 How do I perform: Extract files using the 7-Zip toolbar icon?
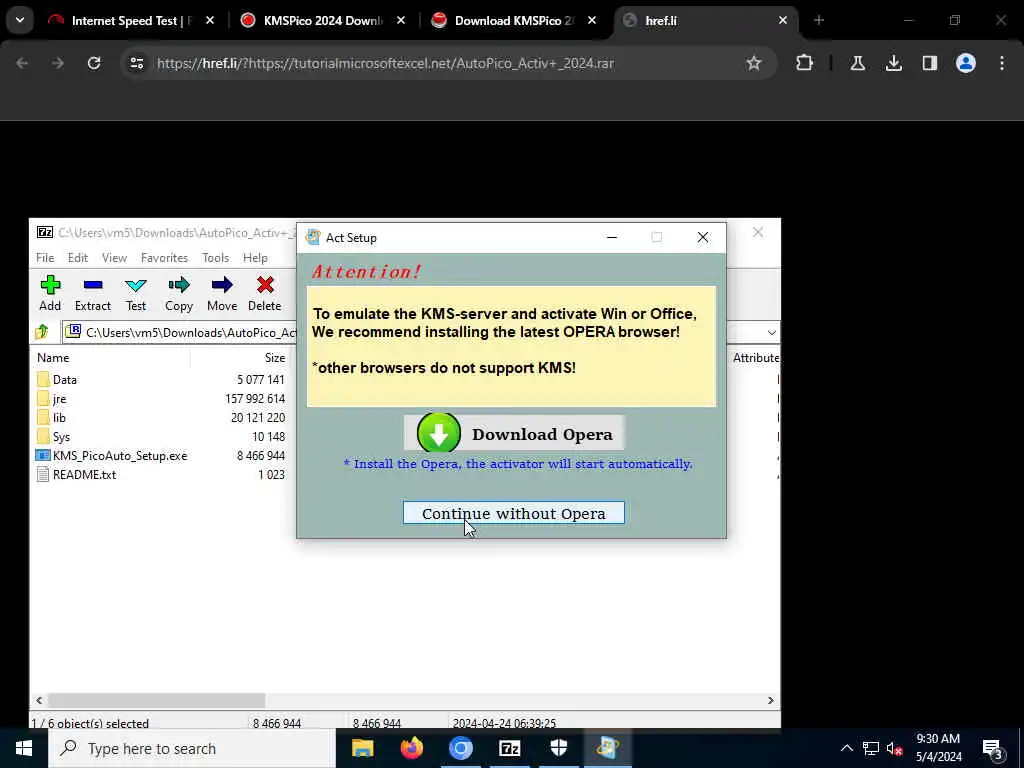click(x=93, y=293)
